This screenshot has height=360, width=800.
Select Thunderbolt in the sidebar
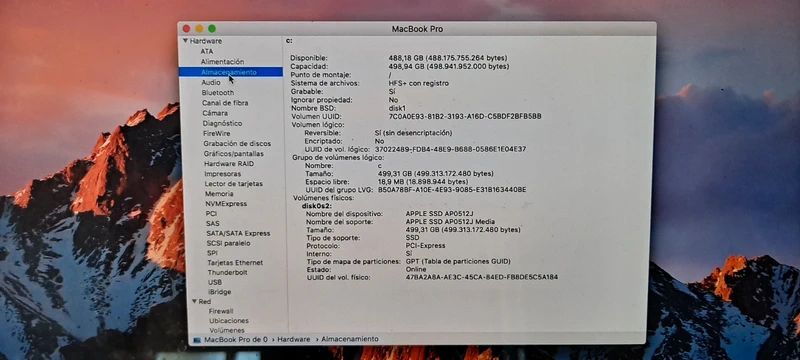click(x=228, y=272)
